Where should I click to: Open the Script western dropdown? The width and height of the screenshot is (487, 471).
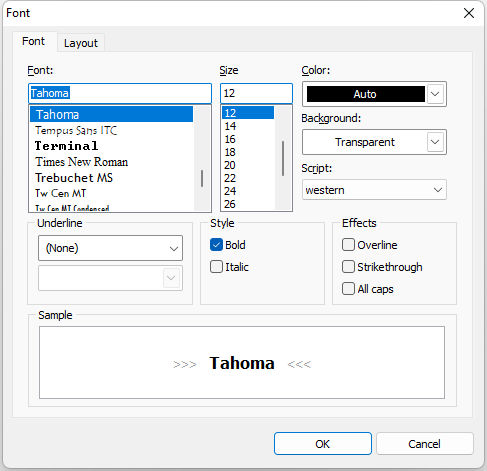click(x=374, y=190)
